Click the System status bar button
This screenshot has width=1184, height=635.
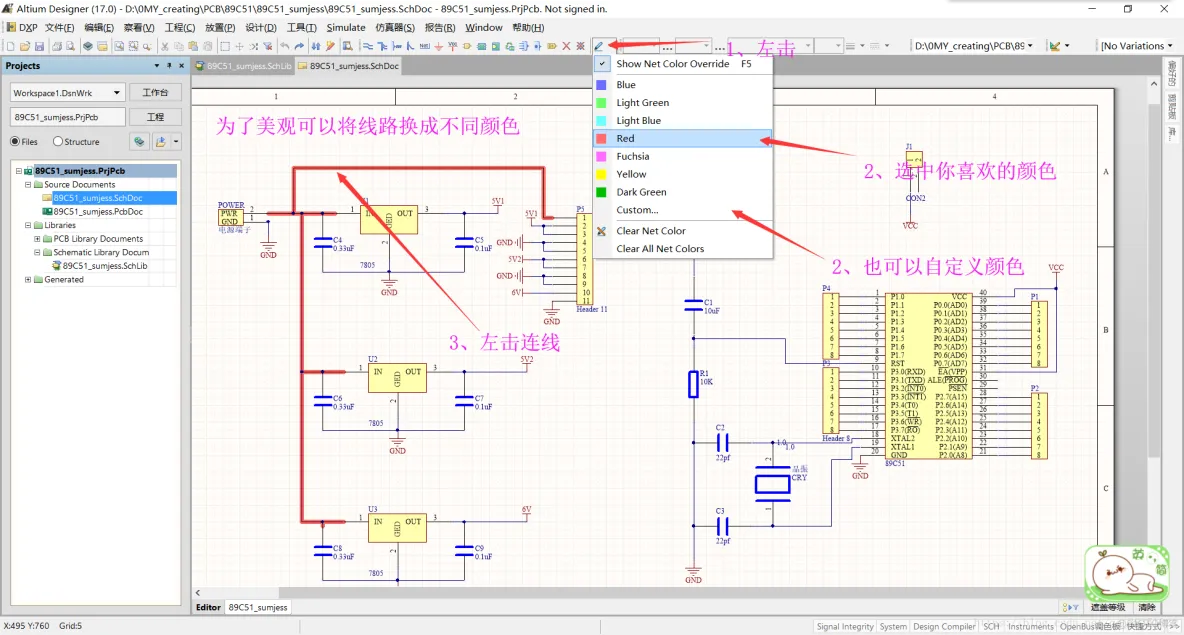tap(893, 627)
